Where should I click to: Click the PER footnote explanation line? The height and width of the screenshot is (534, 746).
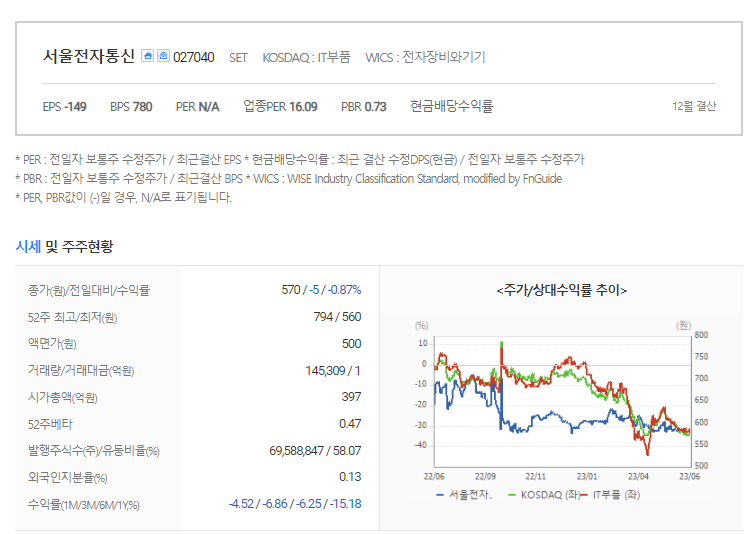[x=300, y=159]
